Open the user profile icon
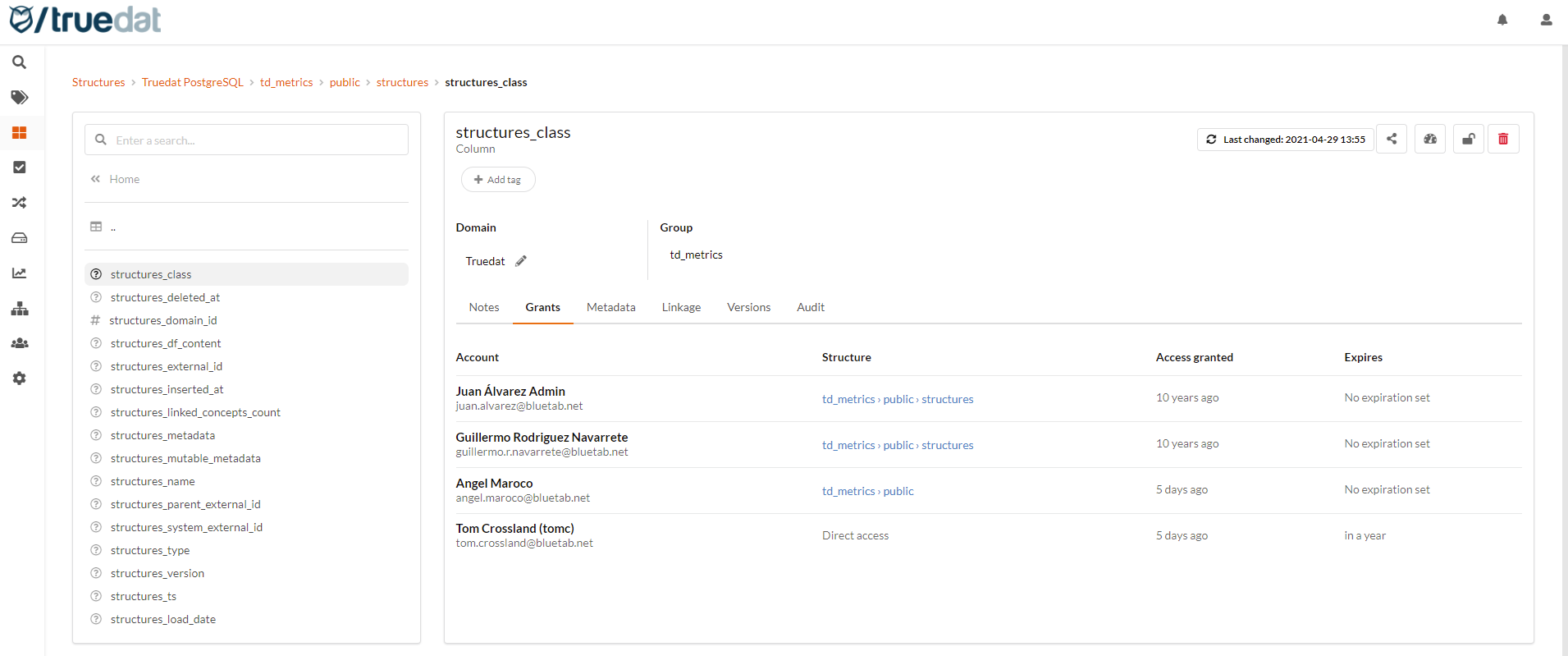The image size is (1568, 656). click(1546, 20)
